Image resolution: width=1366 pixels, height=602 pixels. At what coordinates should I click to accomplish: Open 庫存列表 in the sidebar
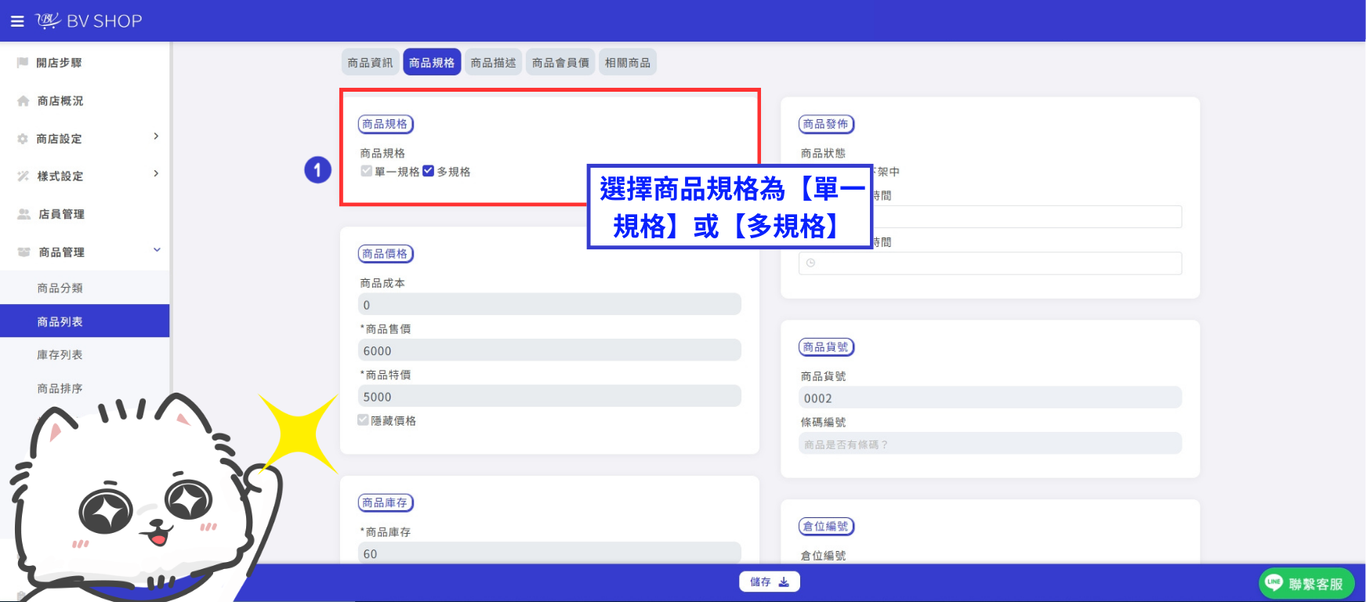(x=60, y=355)
